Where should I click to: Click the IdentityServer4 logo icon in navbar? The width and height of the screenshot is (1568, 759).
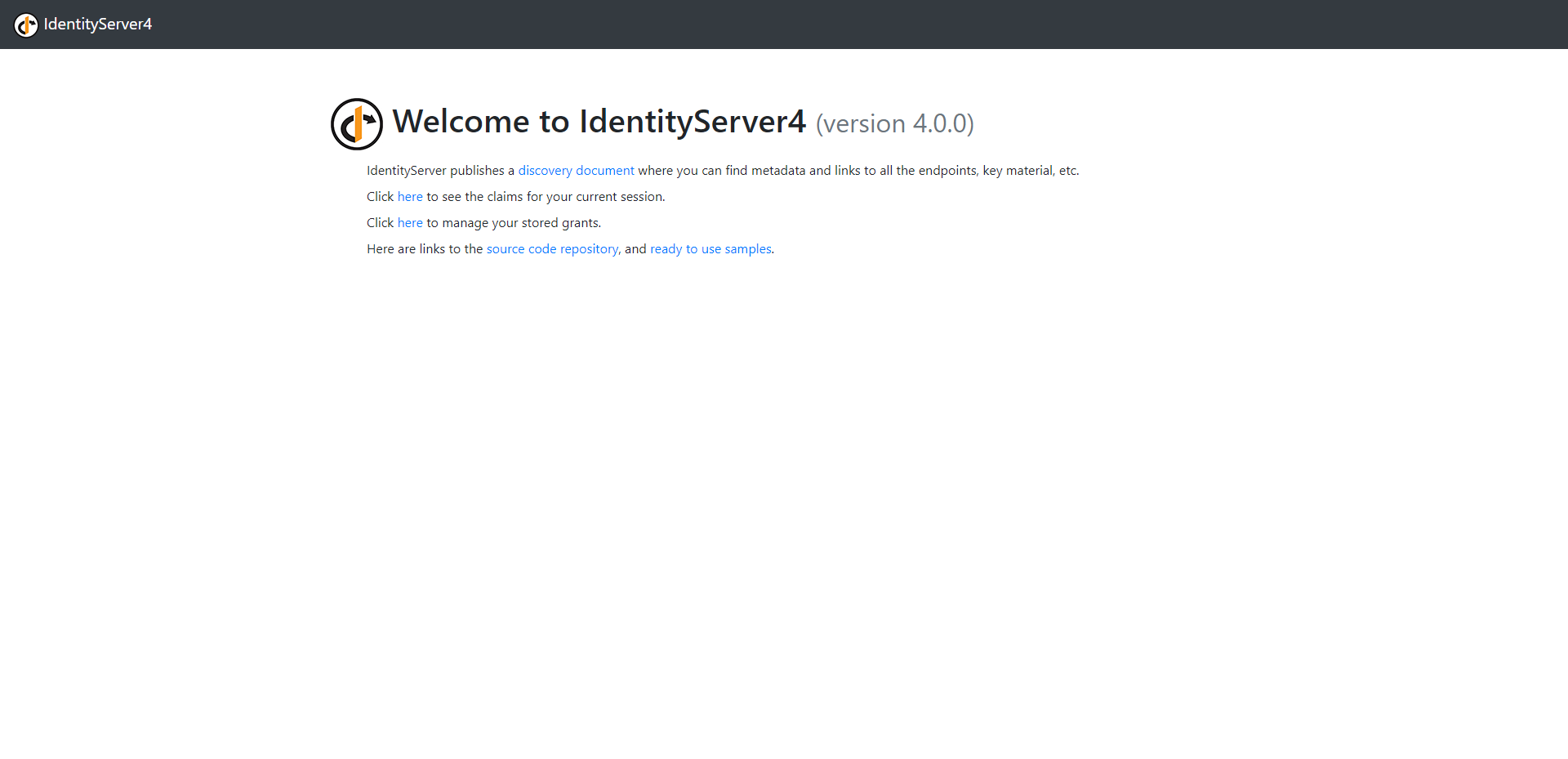click(26, 25)
